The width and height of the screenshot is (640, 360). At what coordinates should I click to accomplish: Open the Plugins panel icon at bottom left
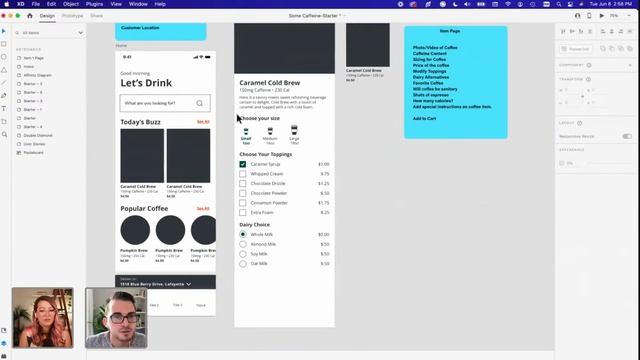[x=4, y=356]
